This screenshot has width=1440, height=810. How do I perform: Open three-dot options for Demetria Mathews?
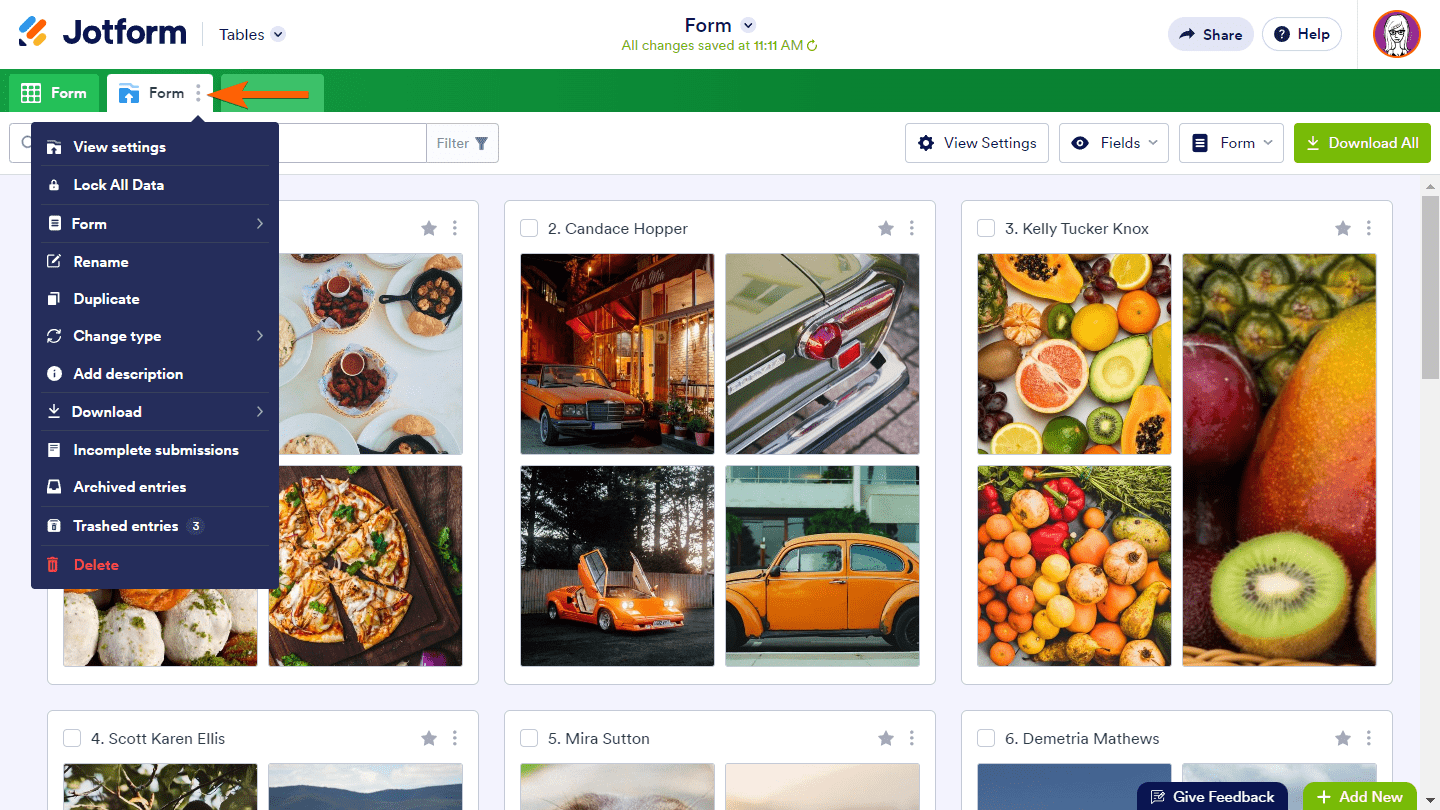pyautogui.click(x=1369, y=738)
